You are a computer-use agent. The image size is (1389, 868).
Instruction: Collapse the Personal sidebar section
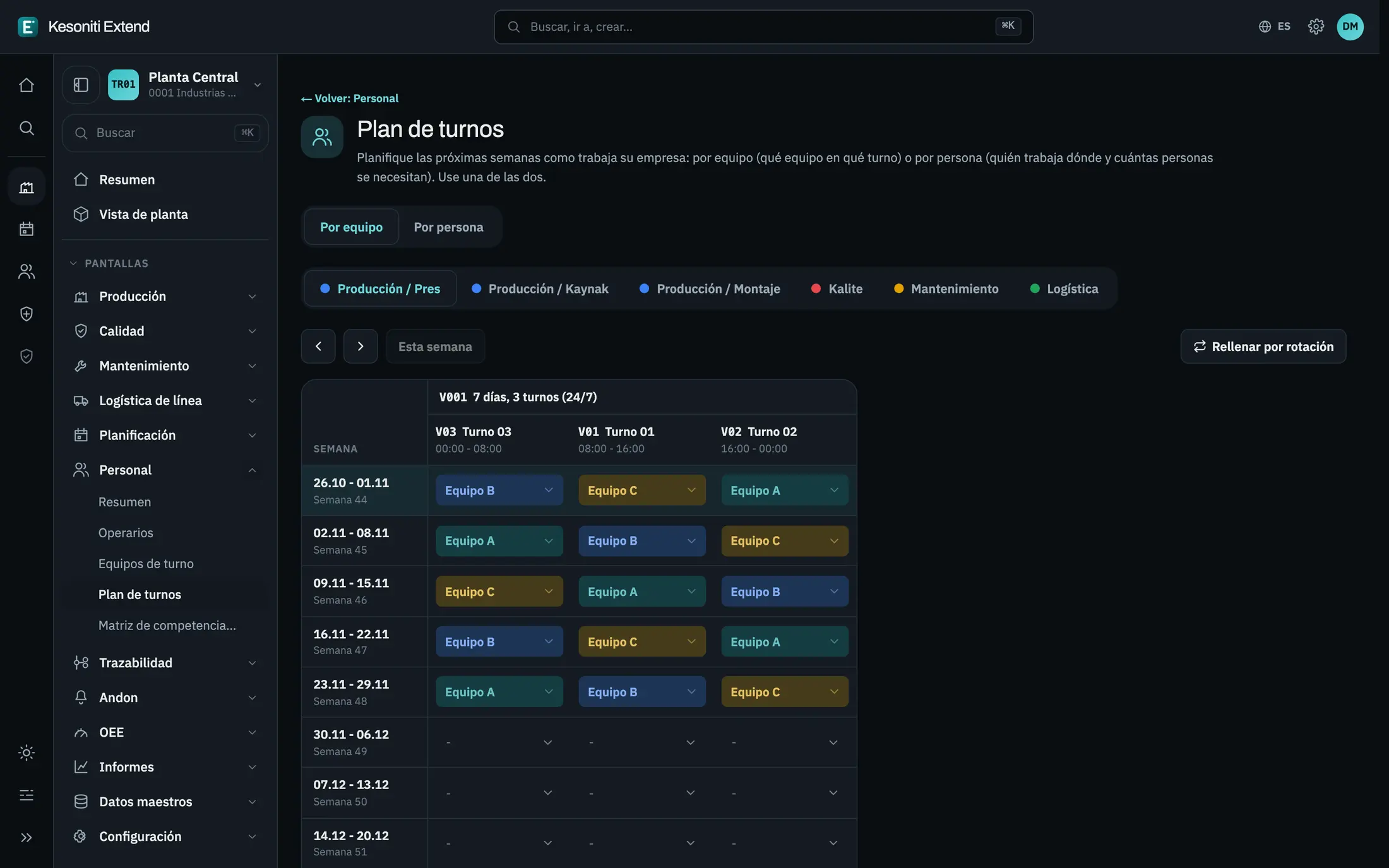point(165,470)
